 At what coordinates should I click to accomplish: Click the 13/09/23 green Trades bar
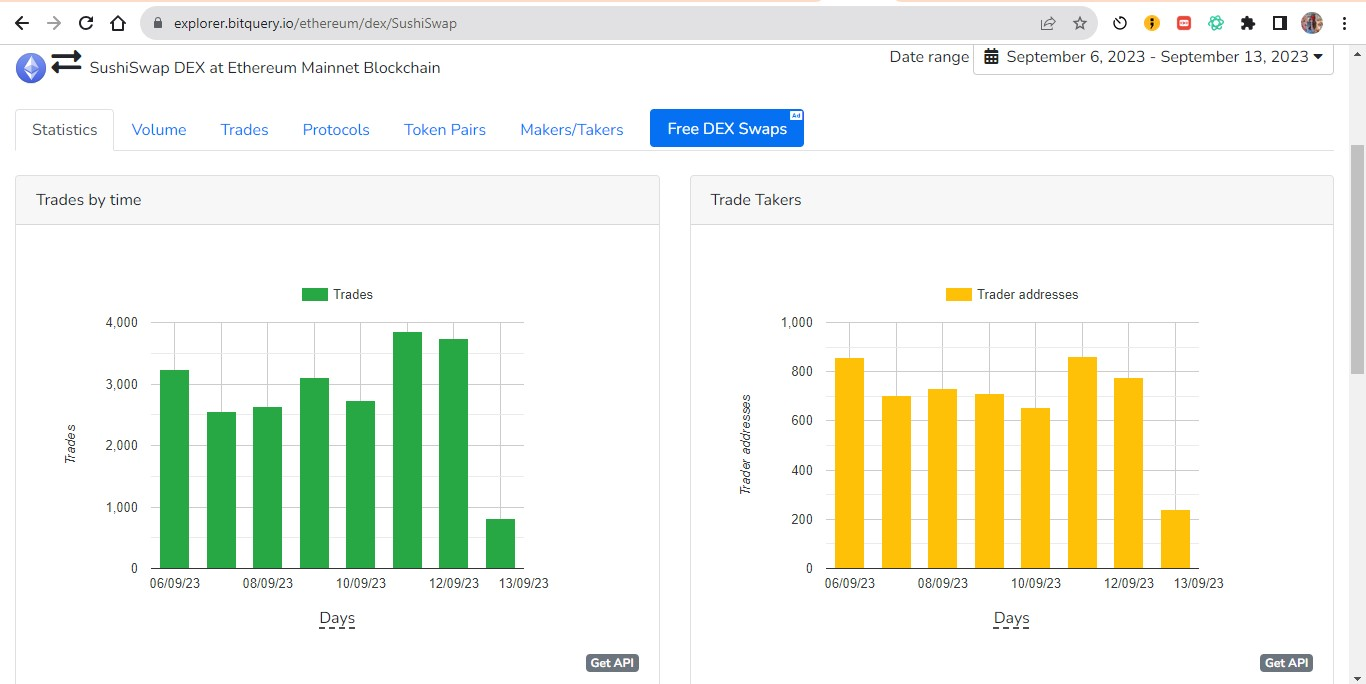click(x=500, y=543)
